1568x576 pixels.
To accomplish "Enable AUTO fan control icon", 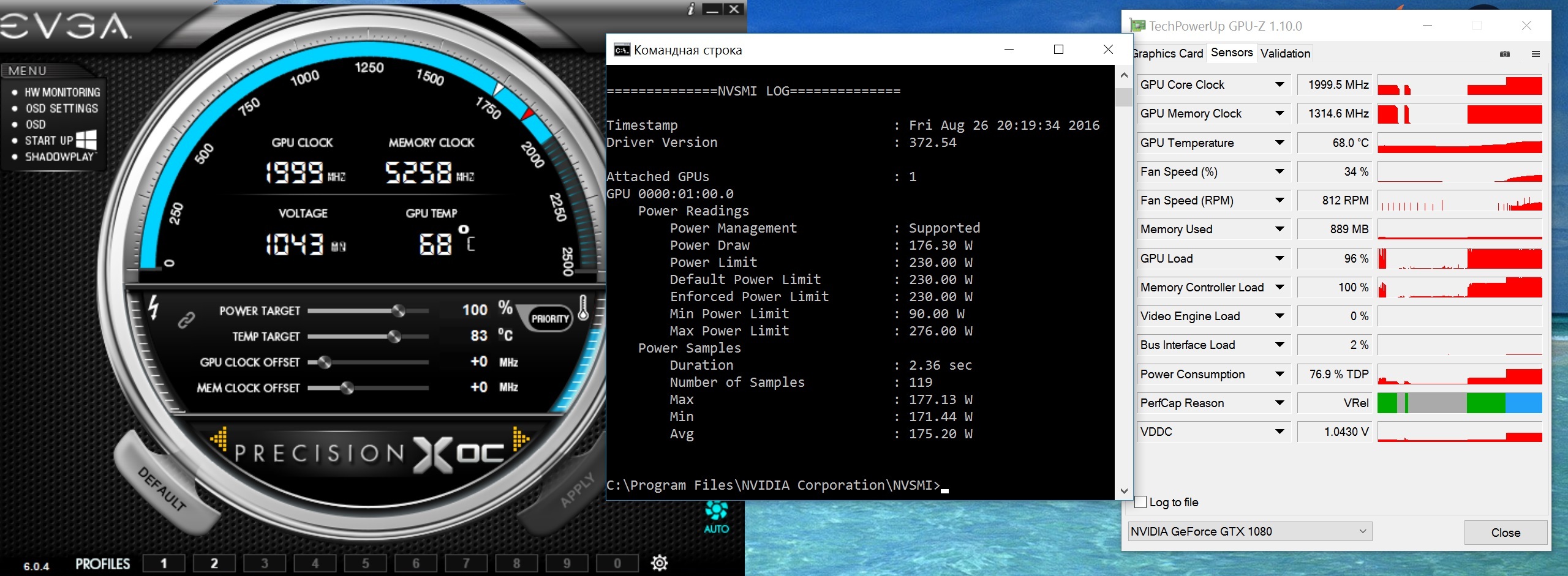I will 716,517.
